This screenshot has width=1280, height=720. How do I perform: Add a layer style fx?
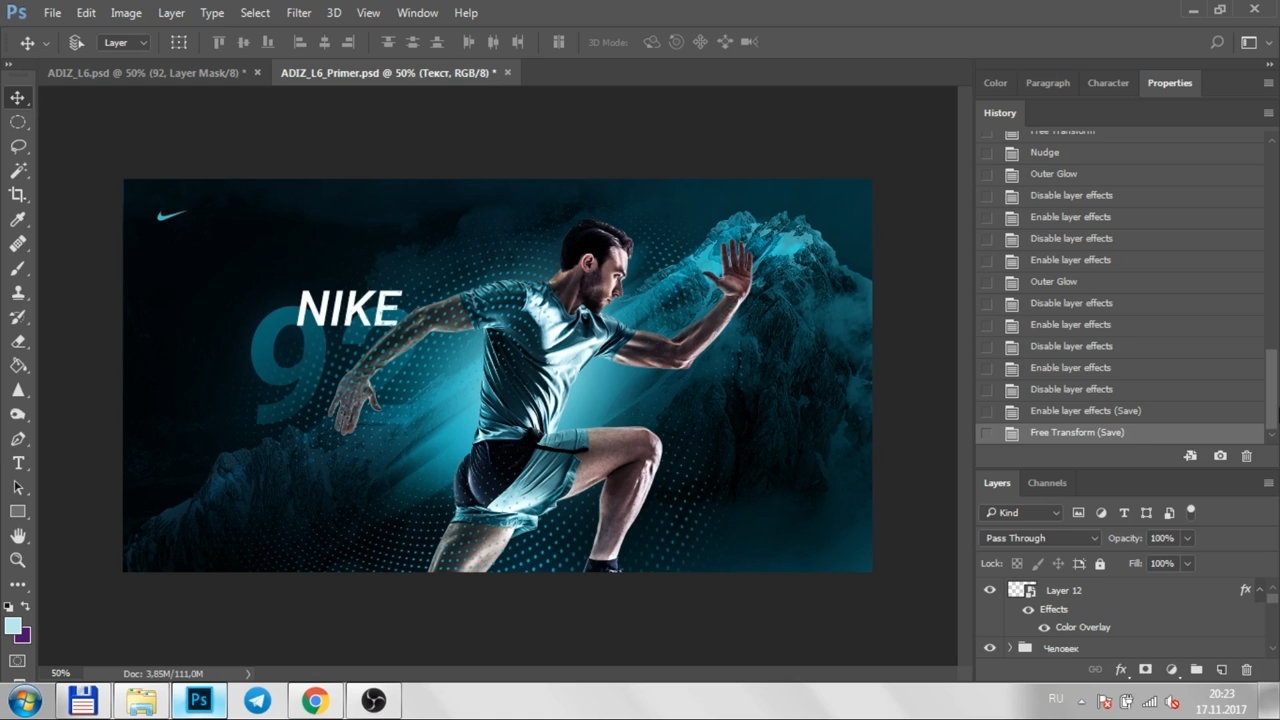1121,669
